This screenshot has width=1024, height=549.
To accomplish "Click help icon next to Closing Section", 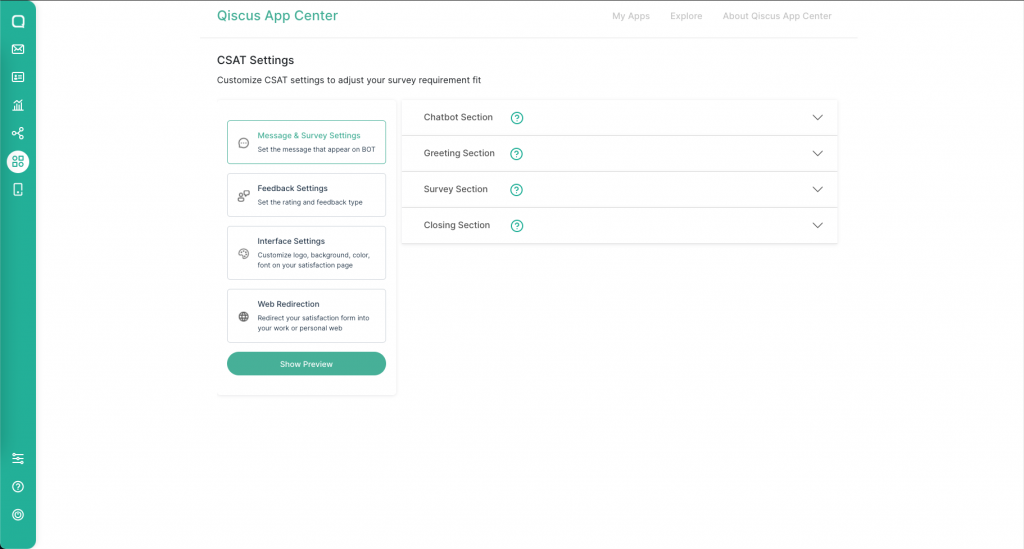I will [x=517, y=225].
